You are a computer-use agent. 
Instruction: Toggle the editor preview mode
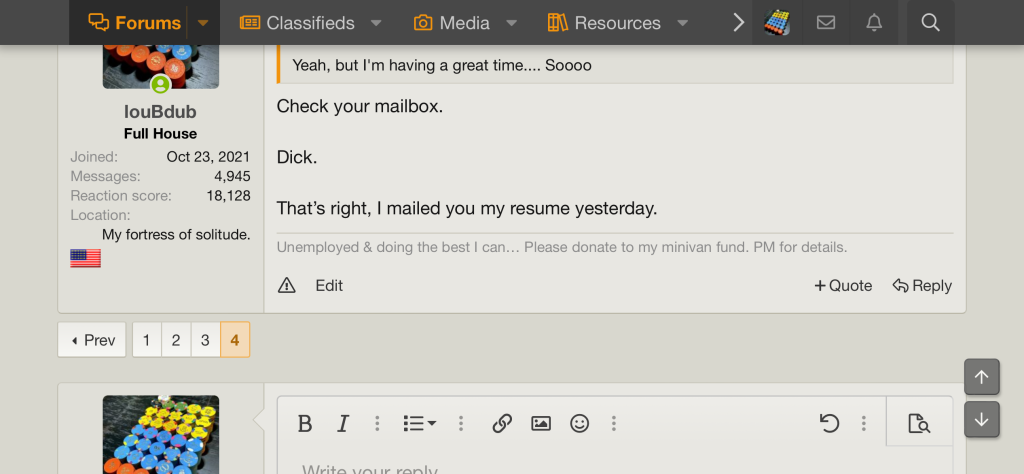pos(919,423)
